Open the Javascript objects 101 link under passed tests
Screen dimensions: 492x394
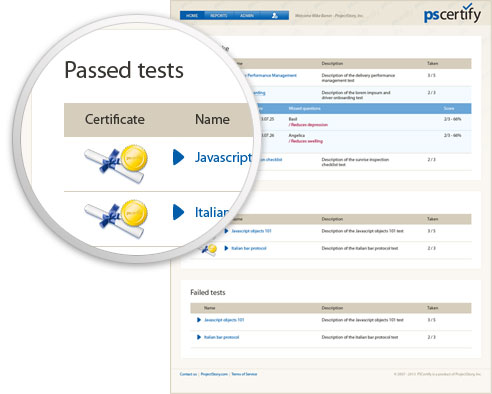pyautogui.click(x=251, y=231)
